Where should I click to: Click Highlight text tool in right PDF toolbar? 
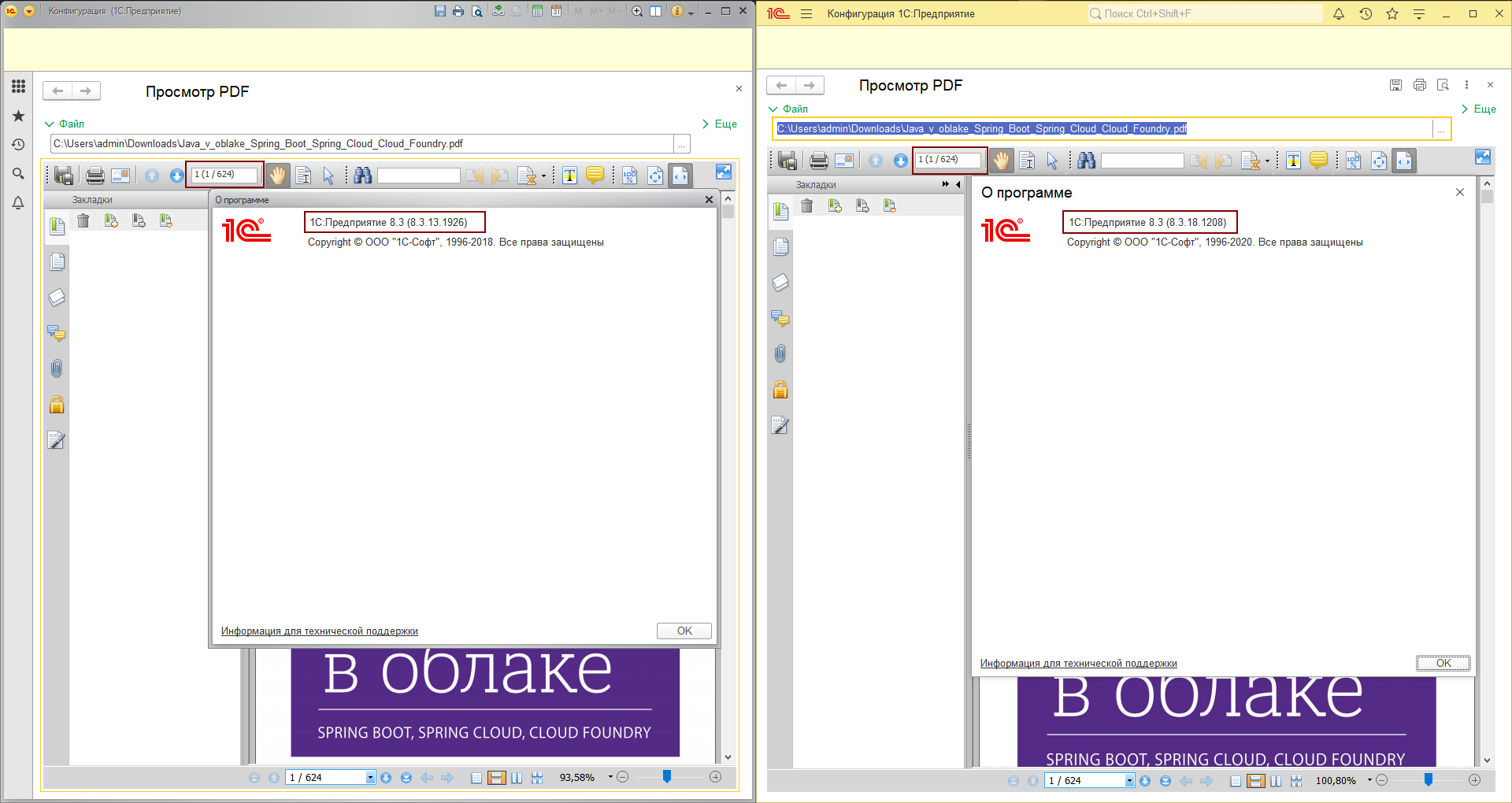tap(1293, 161)
